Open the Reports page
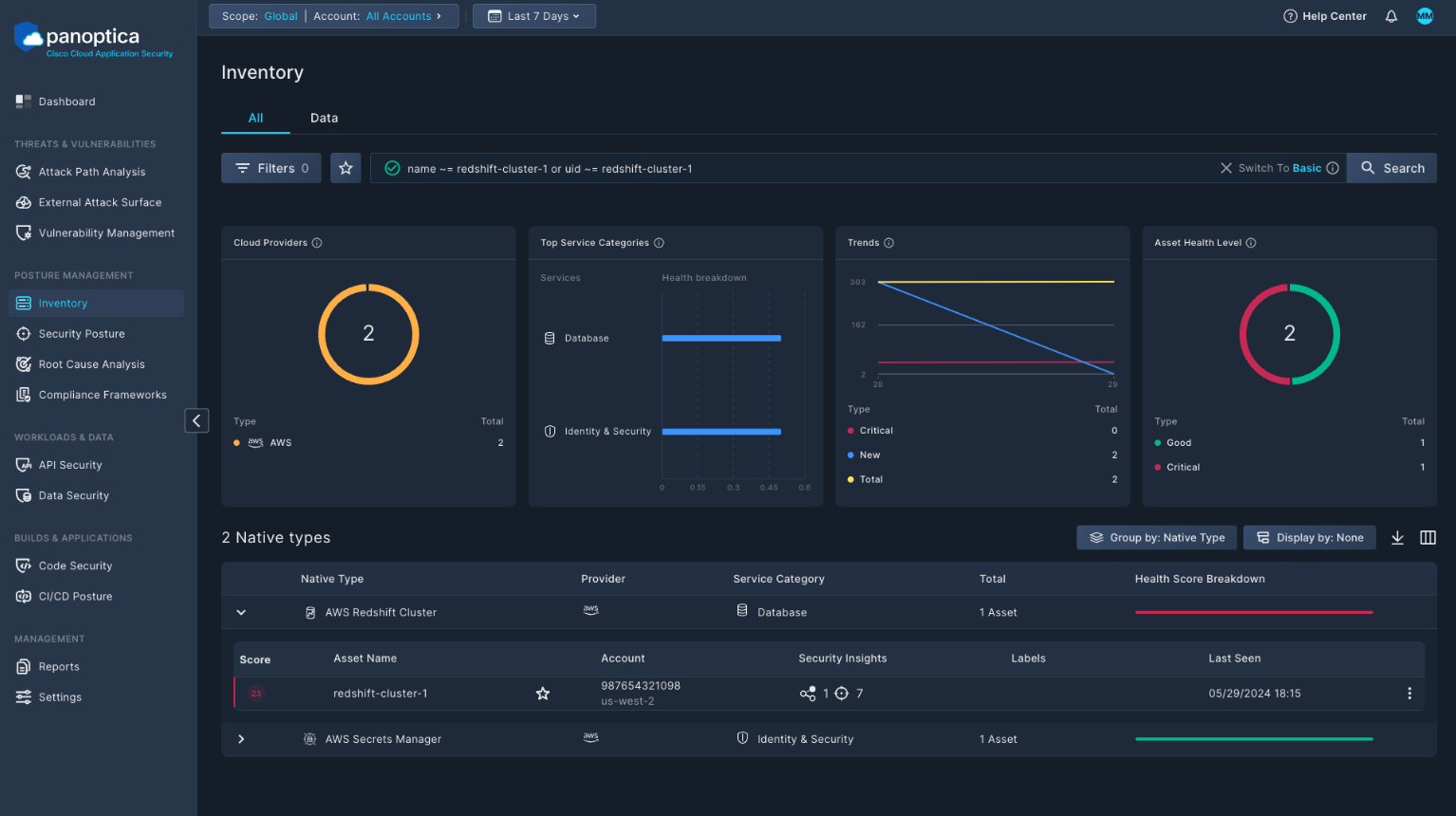The image size is (1456, 816). point(59,667)
